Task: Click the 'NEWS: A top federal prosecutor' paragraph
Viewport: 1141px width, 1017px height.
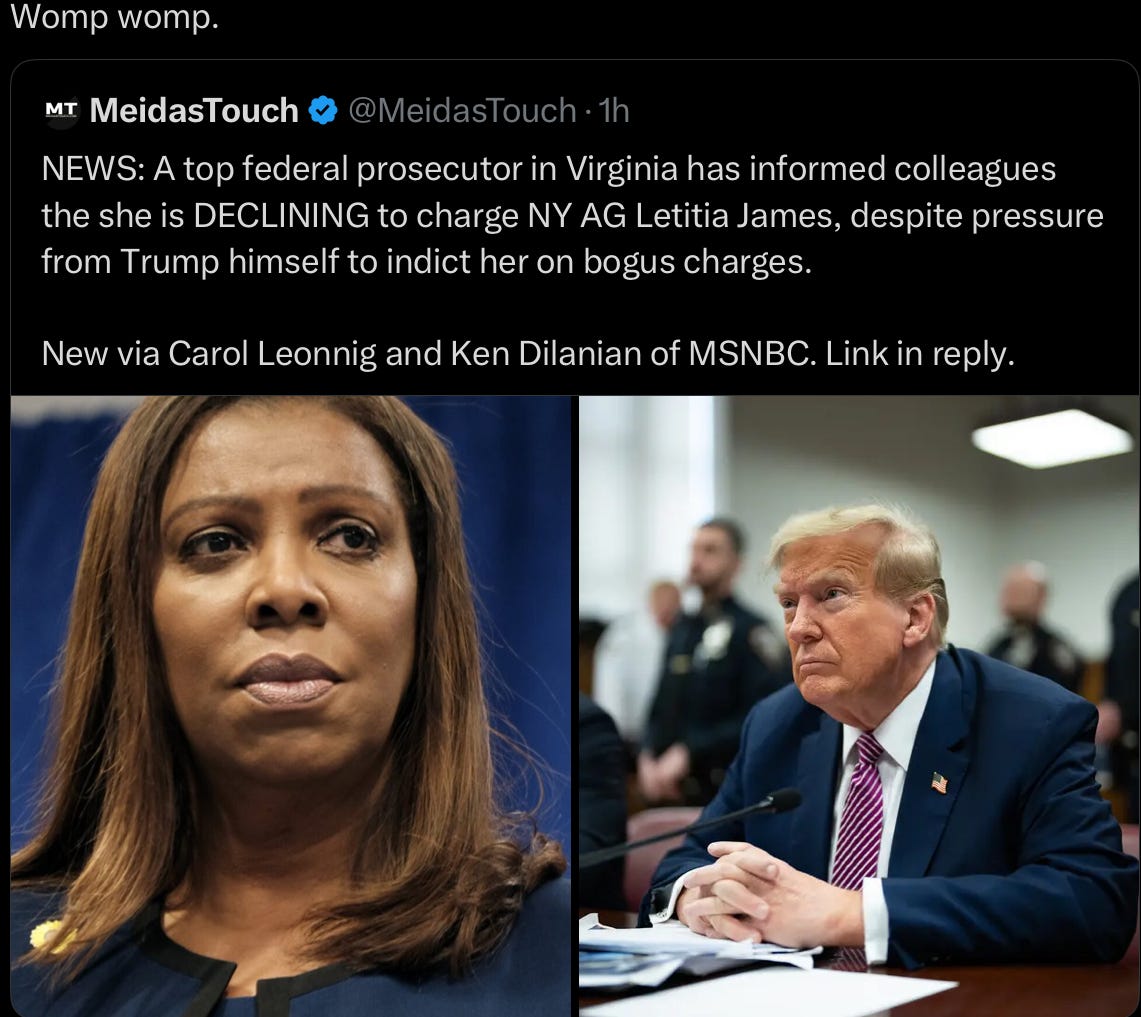Action: click(x=572, y=215)
